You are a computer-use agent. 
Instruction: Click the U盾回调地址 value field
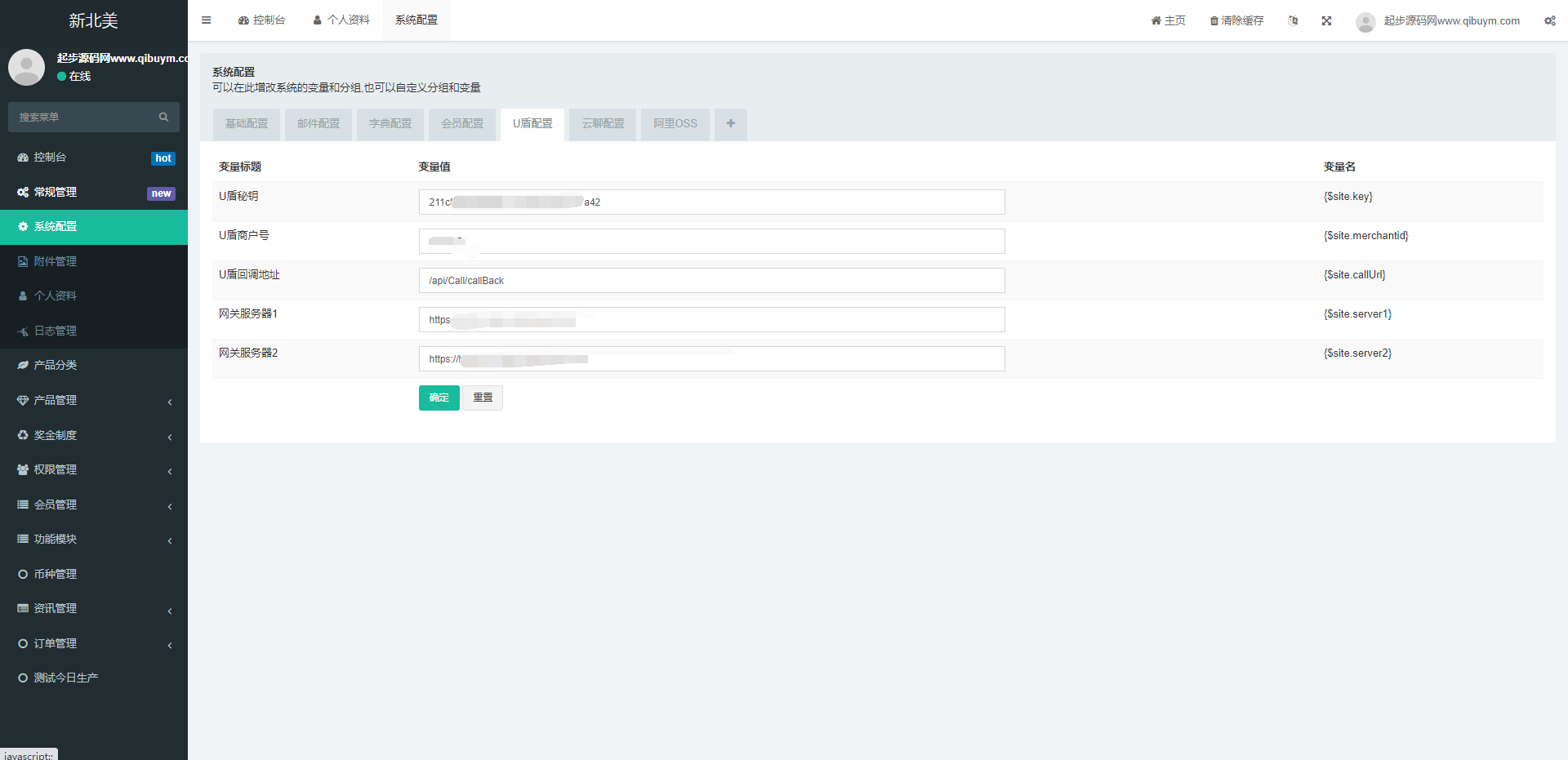tap(711, 281)
